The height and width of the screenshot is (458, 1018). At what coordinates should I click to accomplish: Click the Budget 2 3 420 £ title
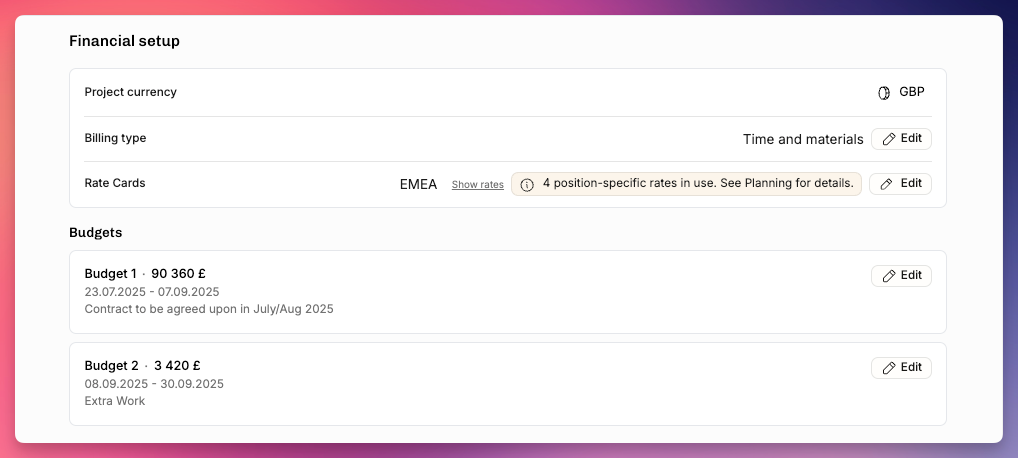(x=147, y=365)
